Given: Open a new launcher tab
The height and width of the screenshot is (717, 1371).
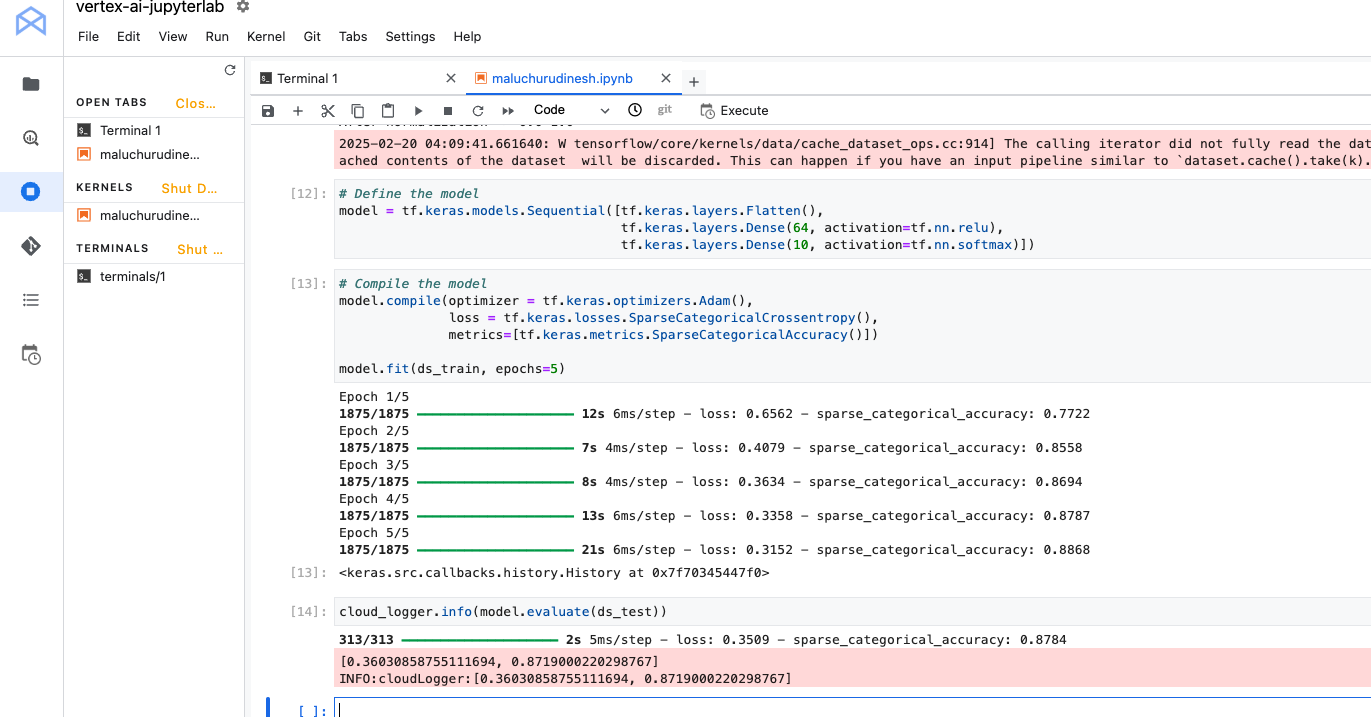Looking at the screenshot, I should (x=694, y=81).
